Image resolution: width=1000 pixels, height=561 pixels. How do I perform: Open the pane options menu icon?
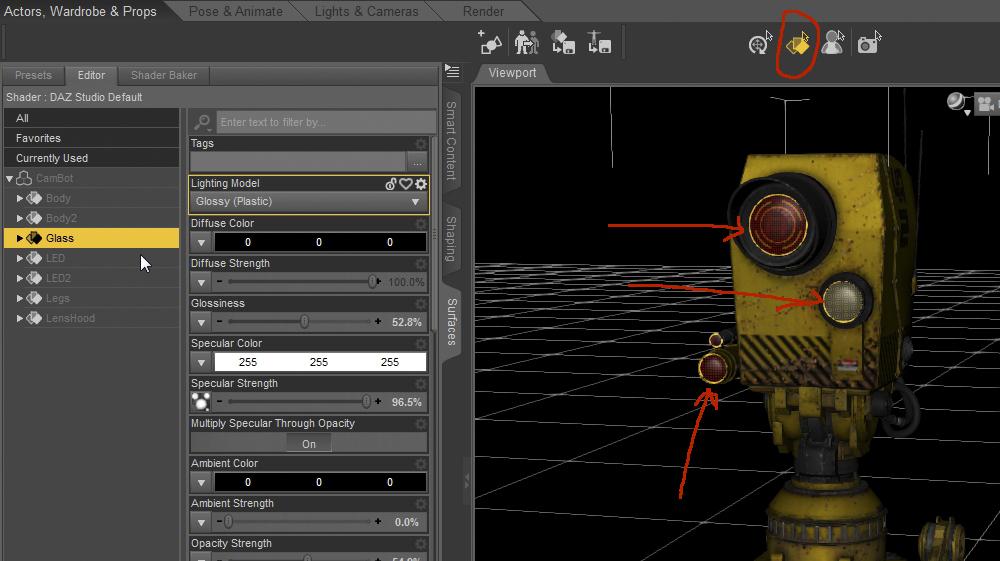[452, 71]
